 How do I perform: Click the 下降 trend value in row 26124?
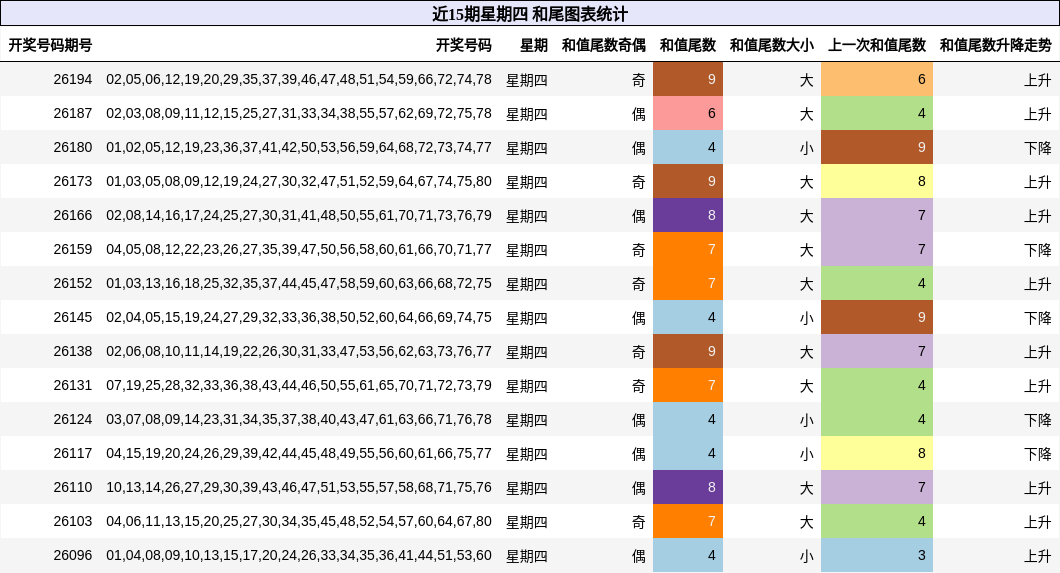point(1038,420)
